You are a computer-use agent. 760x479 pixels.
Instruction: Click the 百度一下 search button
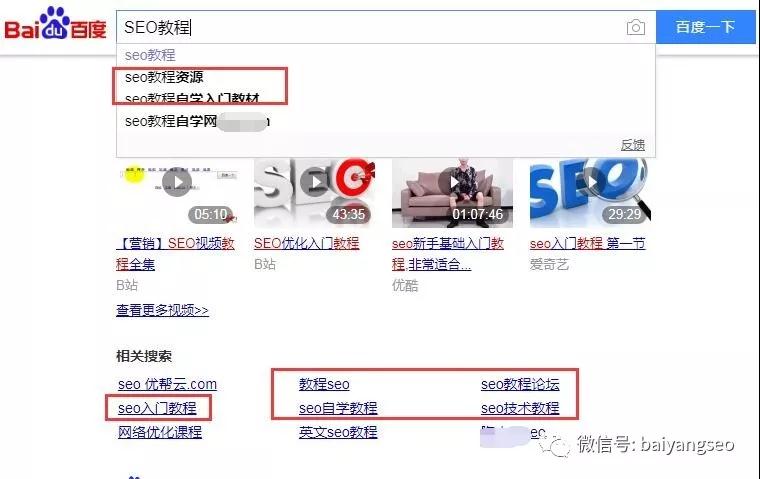click(705, 27)
